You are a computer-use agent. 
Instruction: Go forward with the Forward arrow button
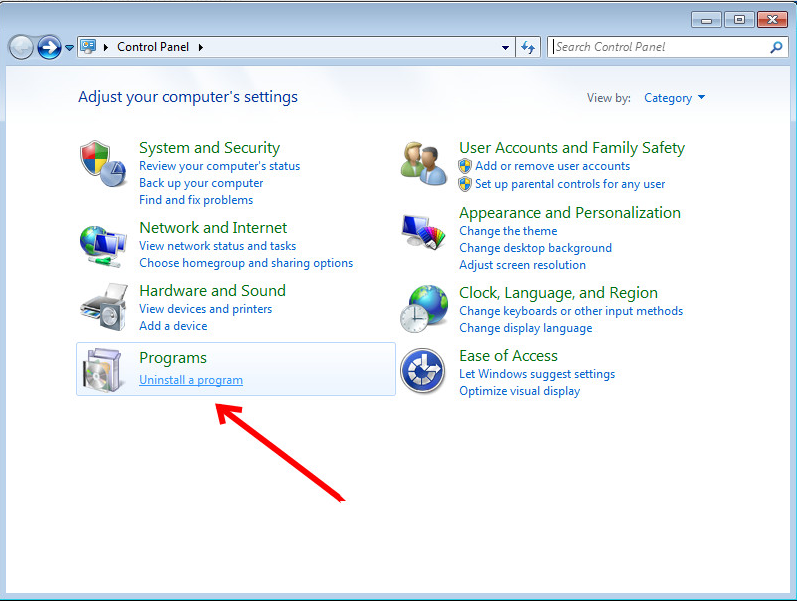(49, 47)
